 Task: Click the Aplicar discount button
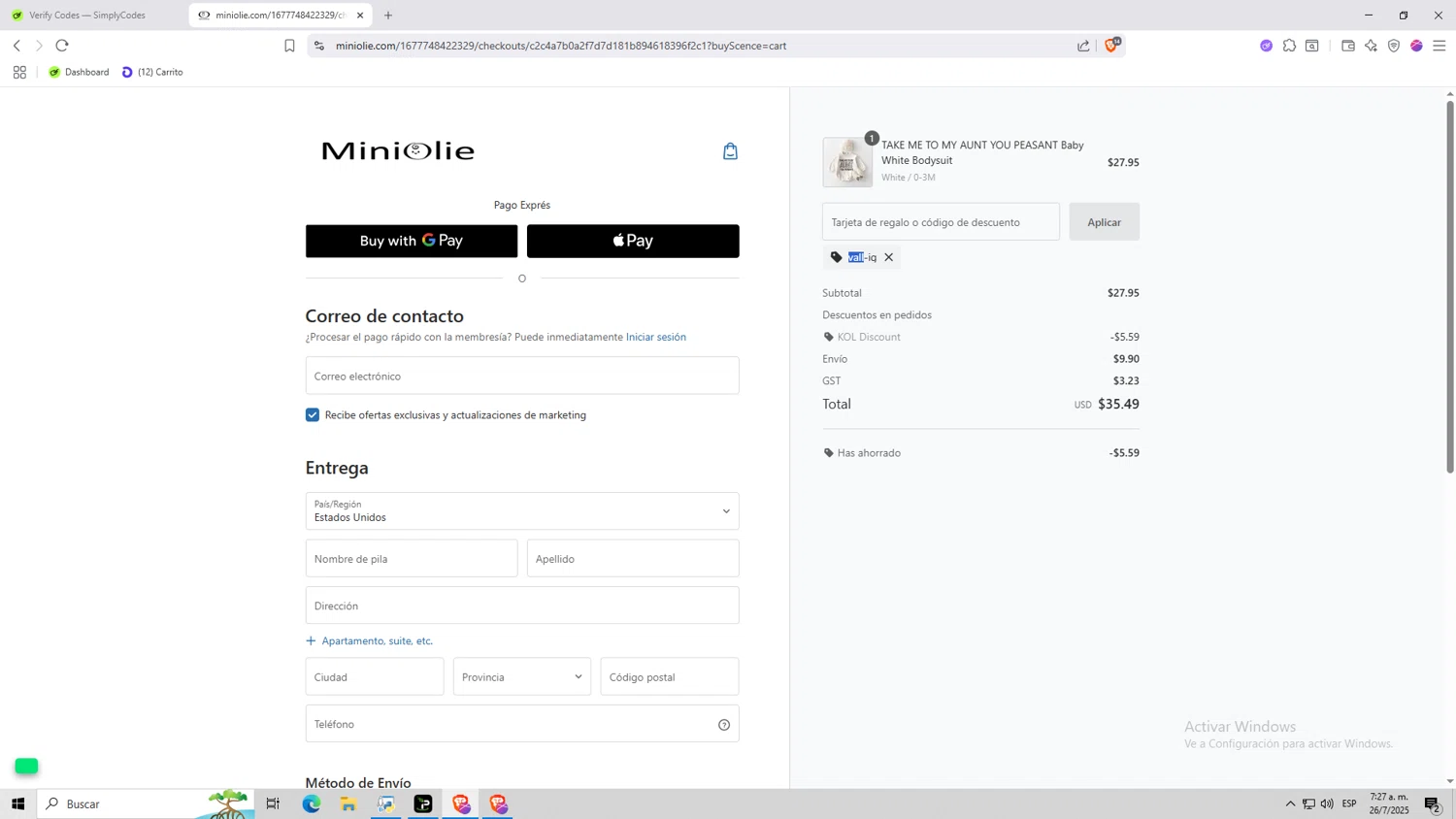[1105, 222]
